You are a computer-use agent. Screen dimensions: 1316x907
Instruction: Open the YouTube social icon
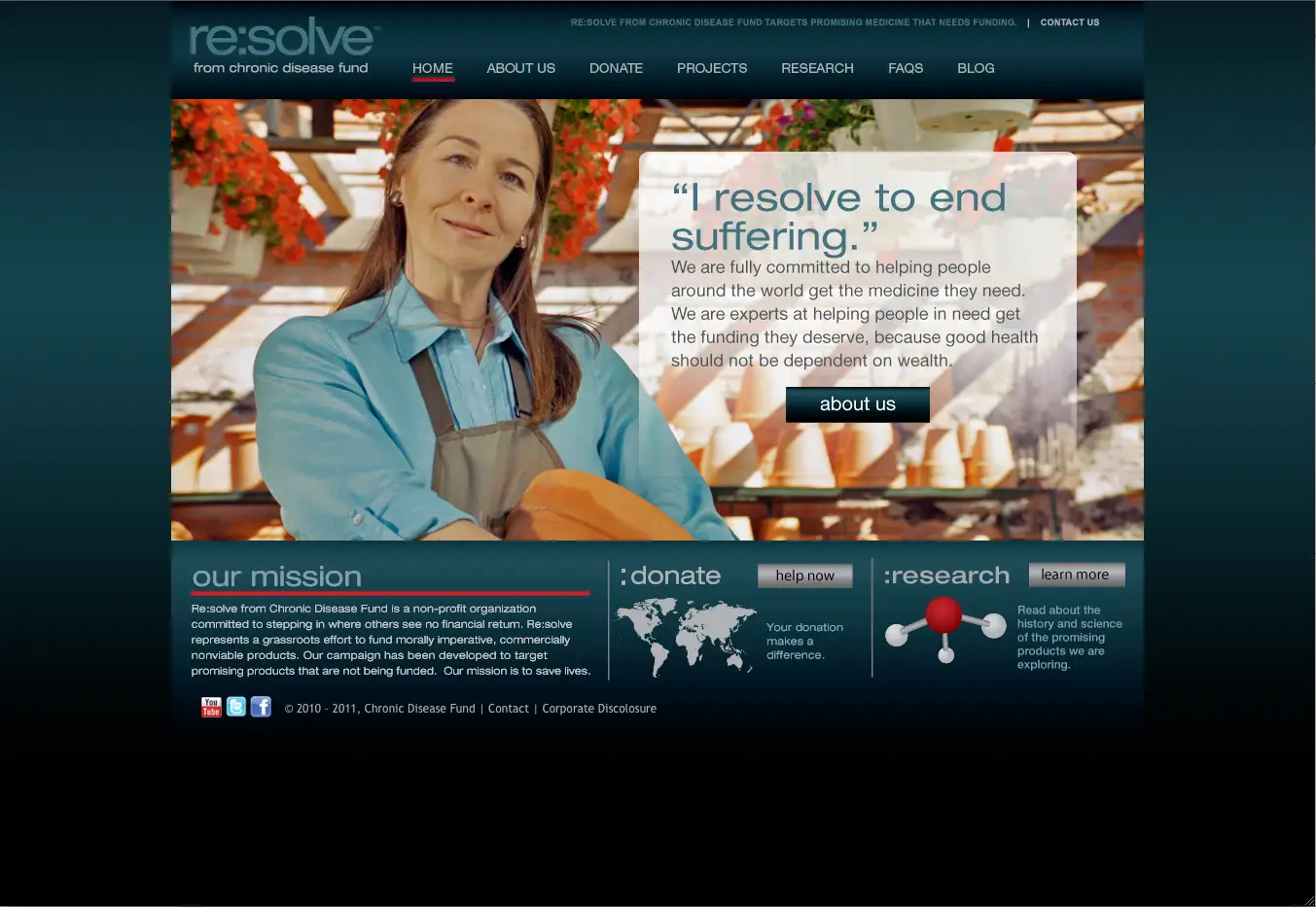[x=211, y=707]
